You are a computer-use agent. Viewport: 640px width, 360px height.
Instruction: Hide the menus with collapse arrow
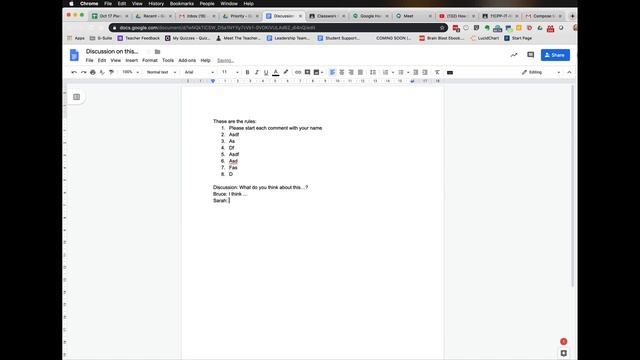click(x=569, y=72)
